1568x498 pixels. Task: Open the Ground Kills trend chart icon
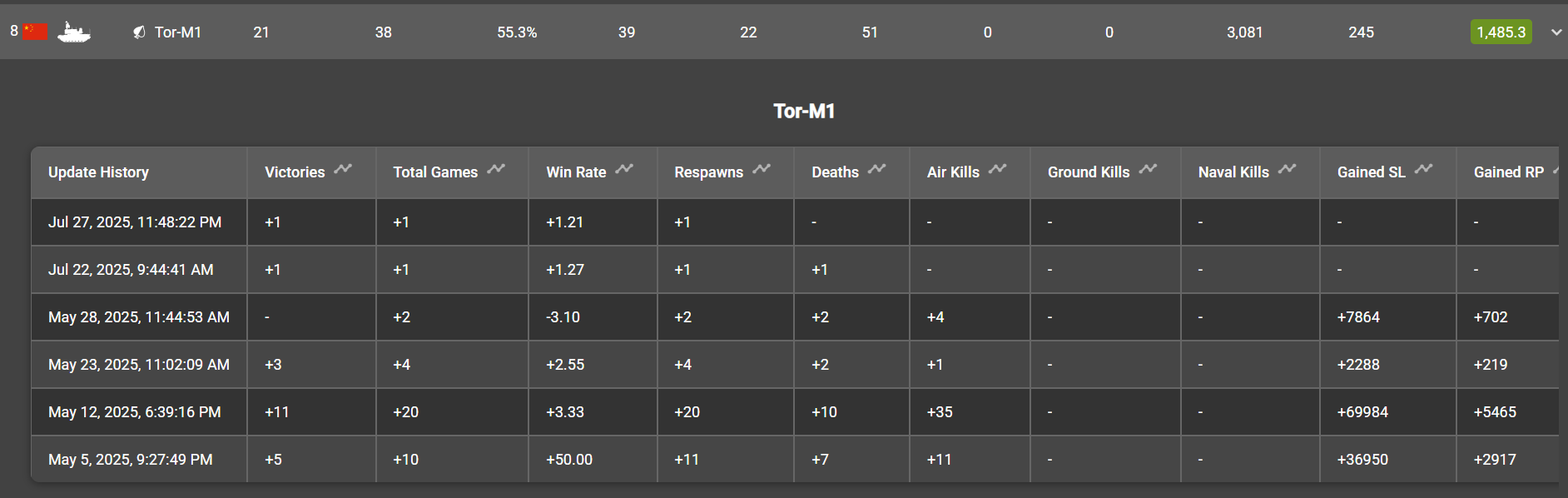click(x=1148, y=169)
